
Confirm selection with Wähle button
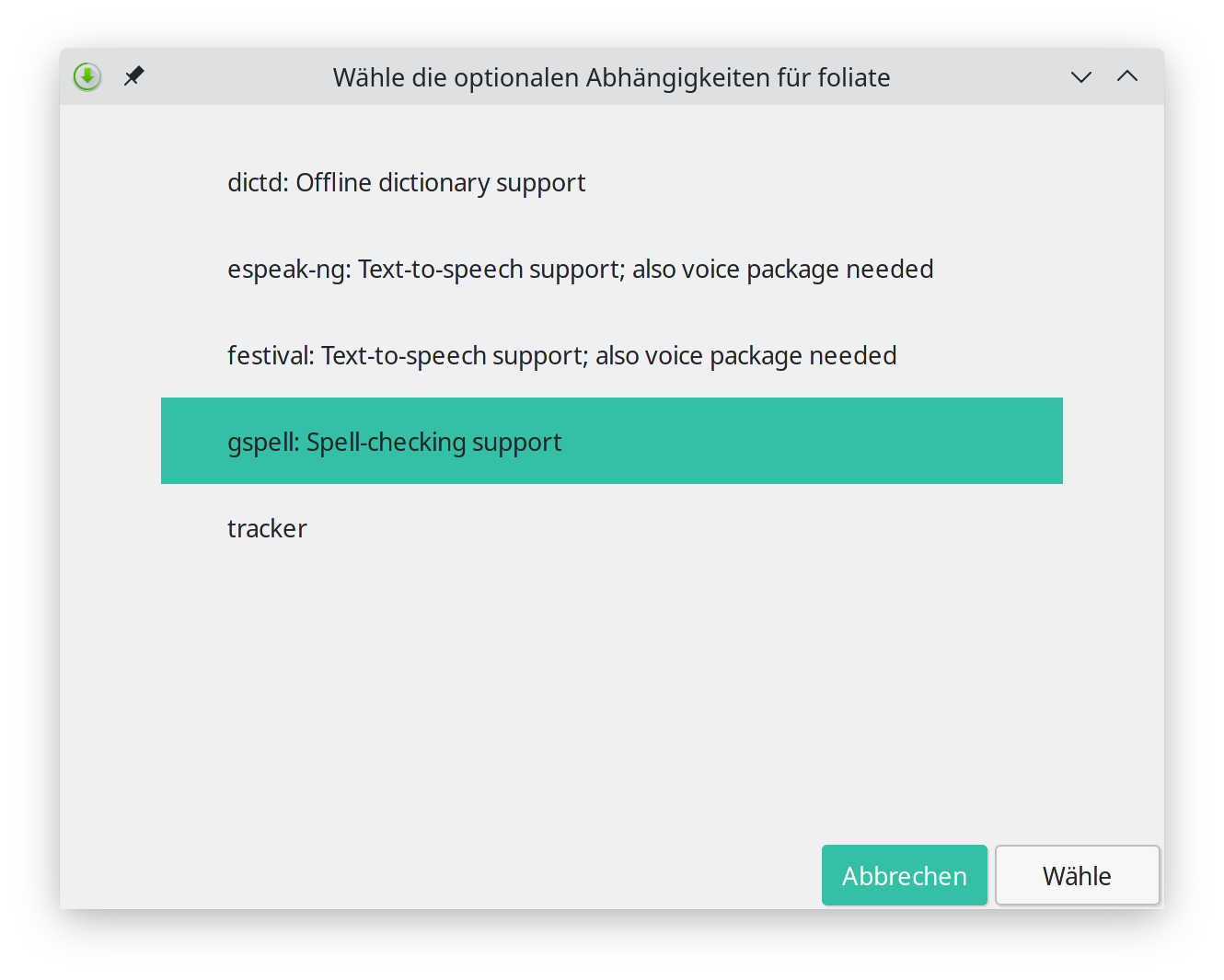click(1078, 875)
